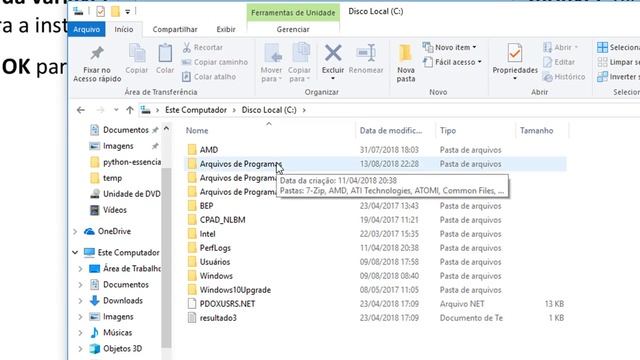Viewport: 640px width, 360px height.
Task: Click Este Computador in the address bar
Action: coord(196,110)
